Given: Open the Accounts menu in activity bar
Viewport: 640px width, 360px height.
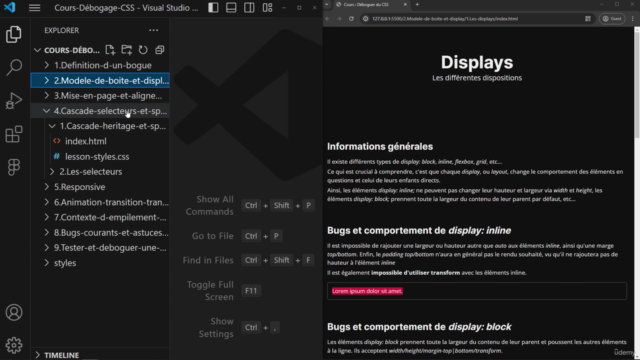Looking at the screenshot, I should click(14, 312).
